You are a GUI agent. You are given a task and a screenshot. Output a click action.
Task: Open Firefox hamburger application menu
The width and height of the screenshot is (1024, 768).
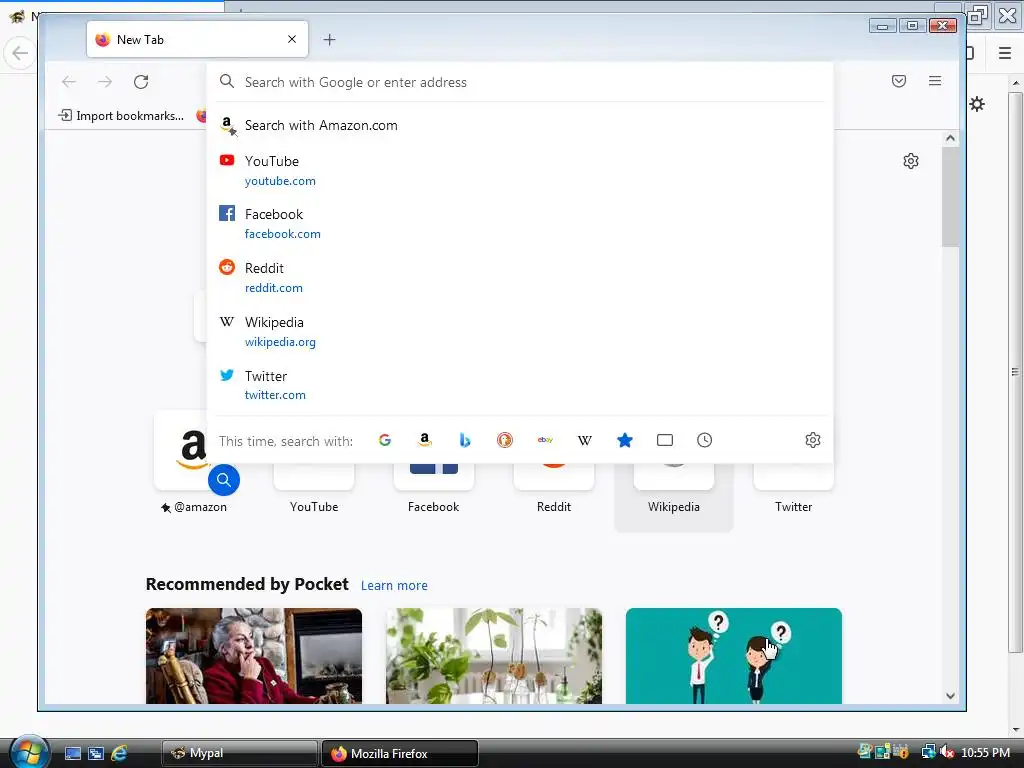[x=935, y=81]
